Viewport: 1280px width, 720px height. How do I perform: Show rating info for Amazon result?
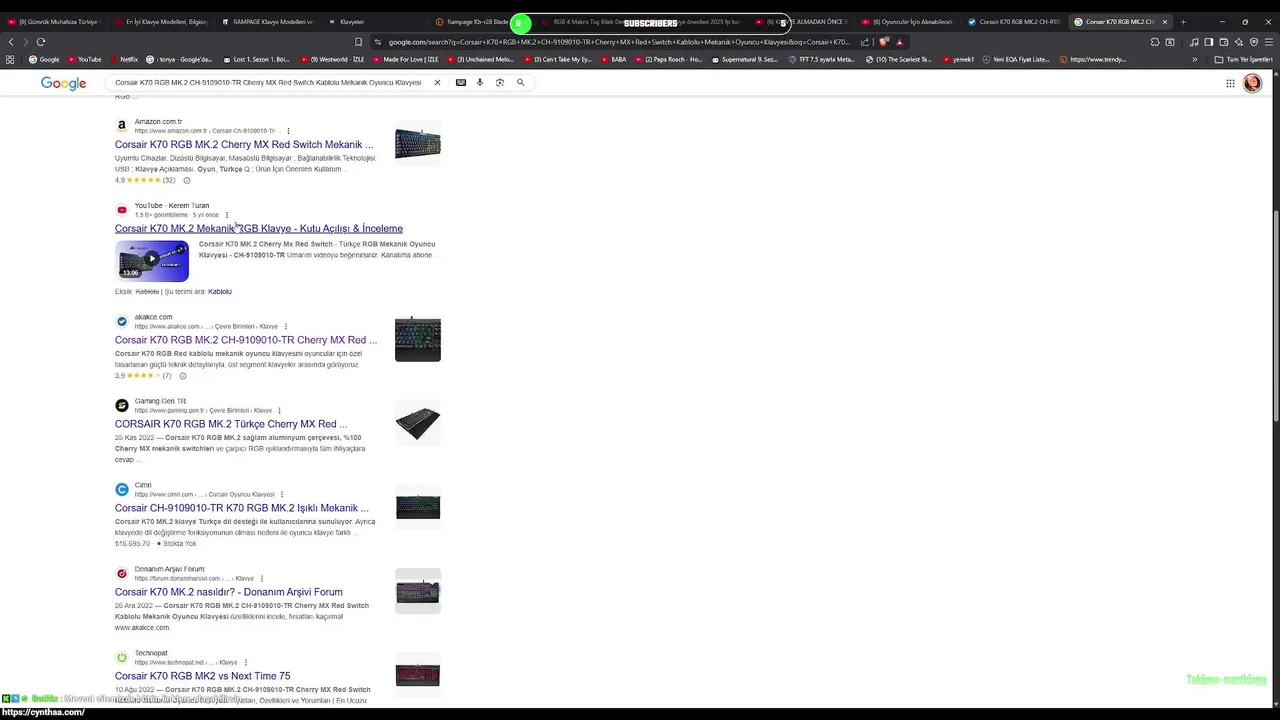(186, 180)
